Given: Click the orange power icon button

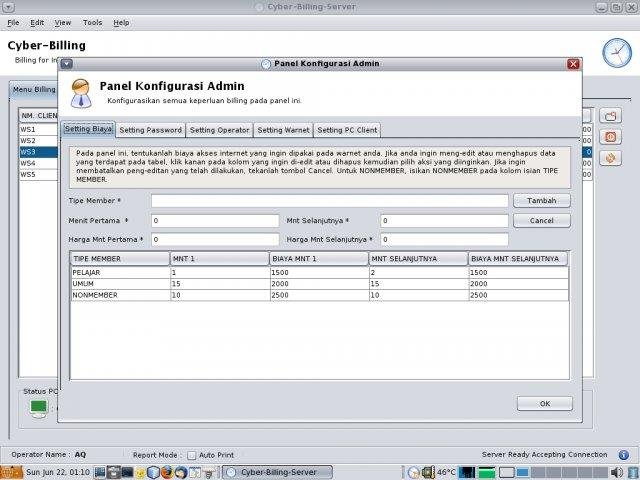Looking at the screenshot, I should point(610,137).
